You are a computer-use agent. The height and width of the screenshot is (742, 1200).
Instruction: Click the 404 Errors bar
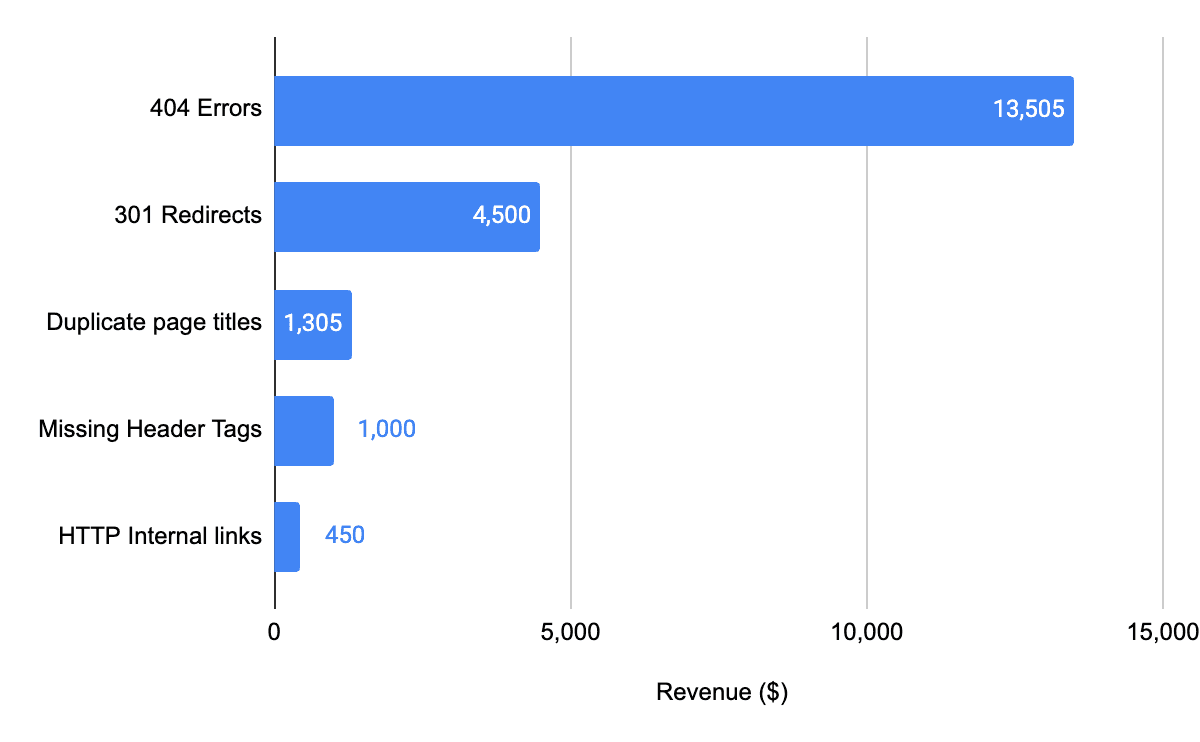click(x=670, y=108)
